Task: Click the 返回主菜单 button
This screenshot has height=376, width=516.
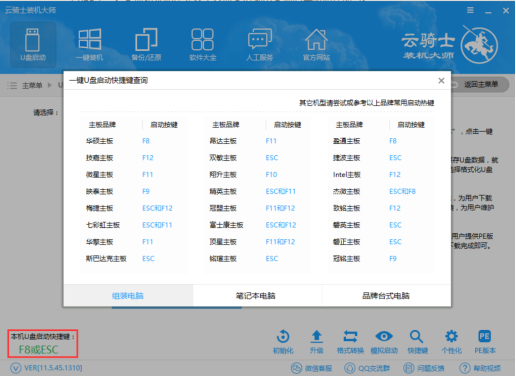Action: (x=480, y=84)
